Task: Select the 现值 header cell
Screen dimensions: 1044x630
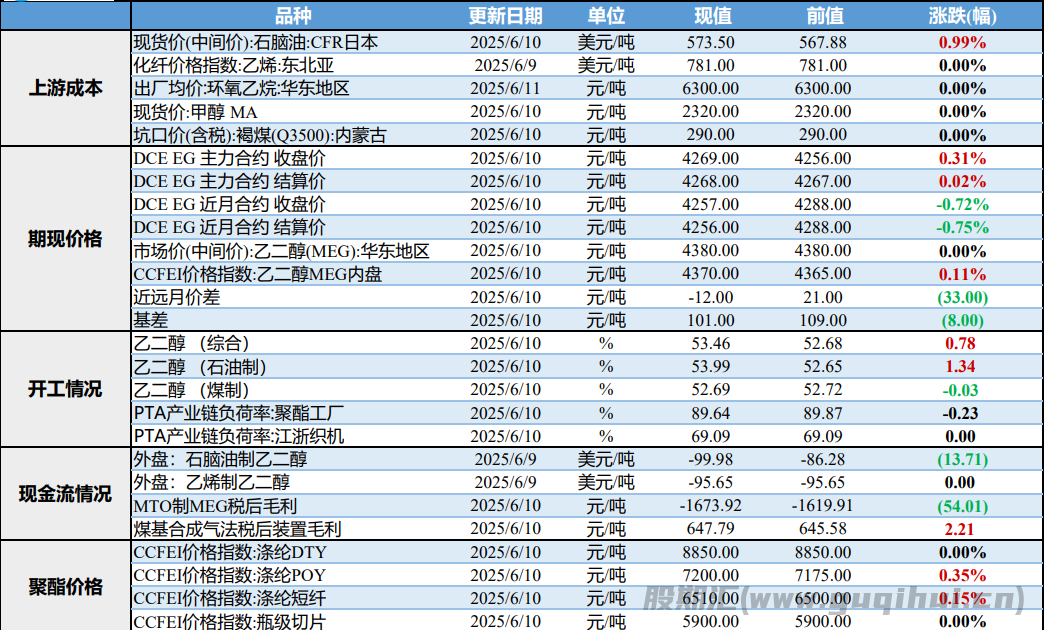Action: click(x=713, y=16)
